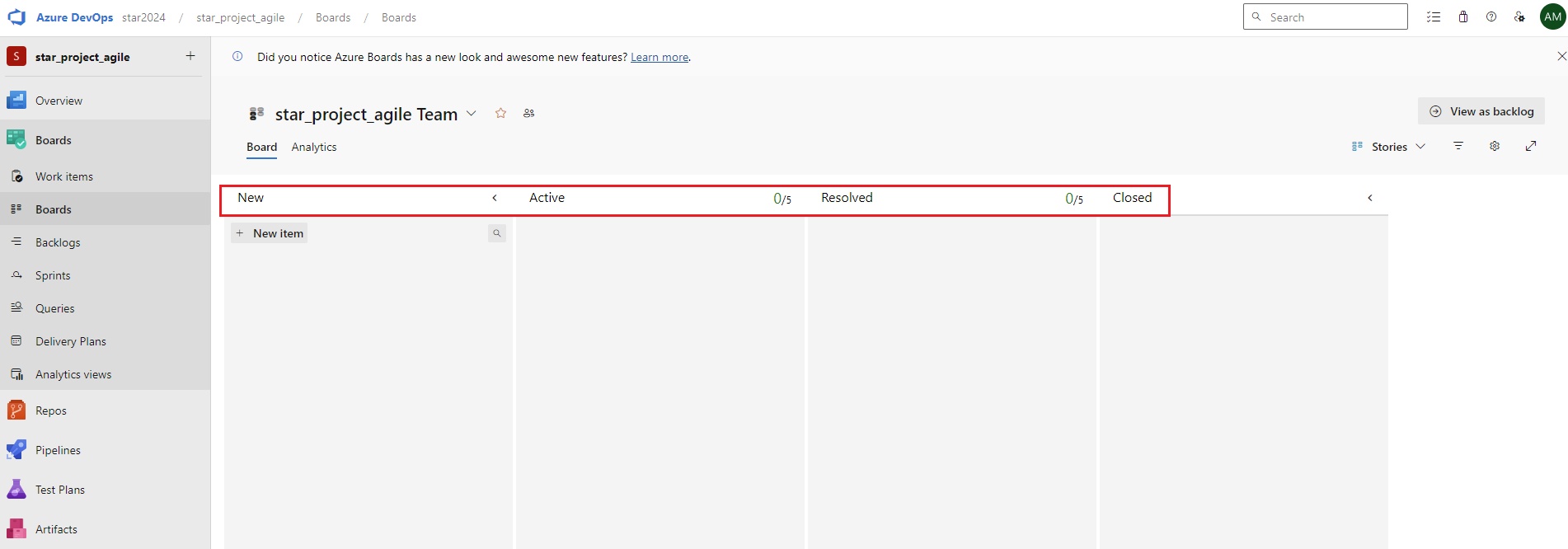Open the AM account avatar menu
The width and height of the screenshot is (1568, 549).
click(1553, 16)
